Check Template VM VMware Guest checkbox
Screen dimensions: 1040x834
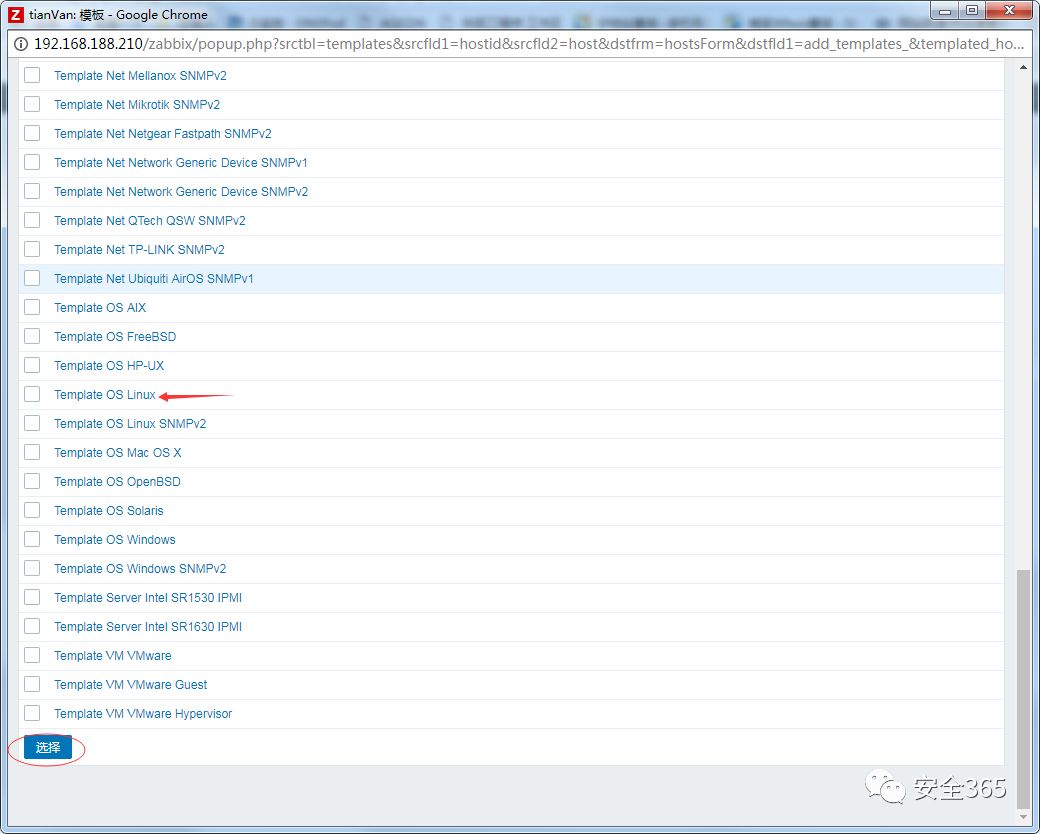click(x=32, y=684)
